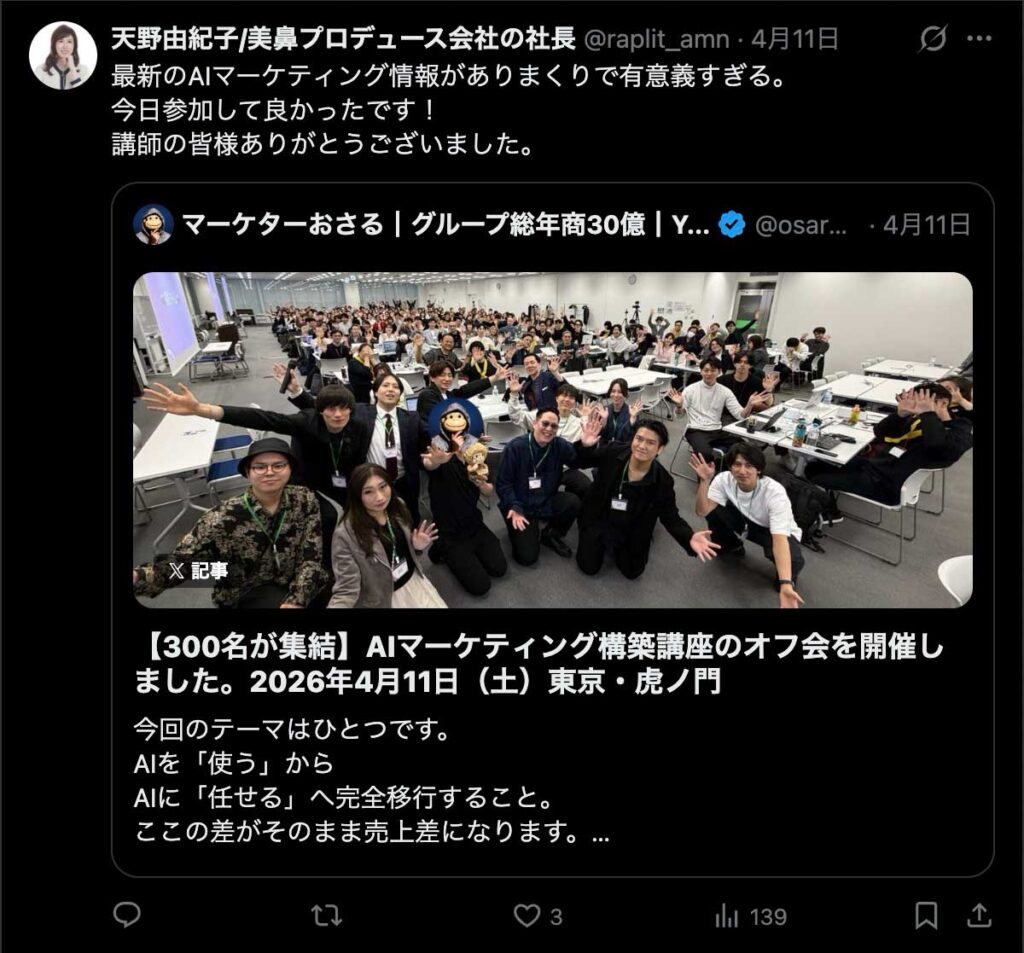
Task: Open マーケターおさる's monkey avatar
Action: click(x=153, y=225)
